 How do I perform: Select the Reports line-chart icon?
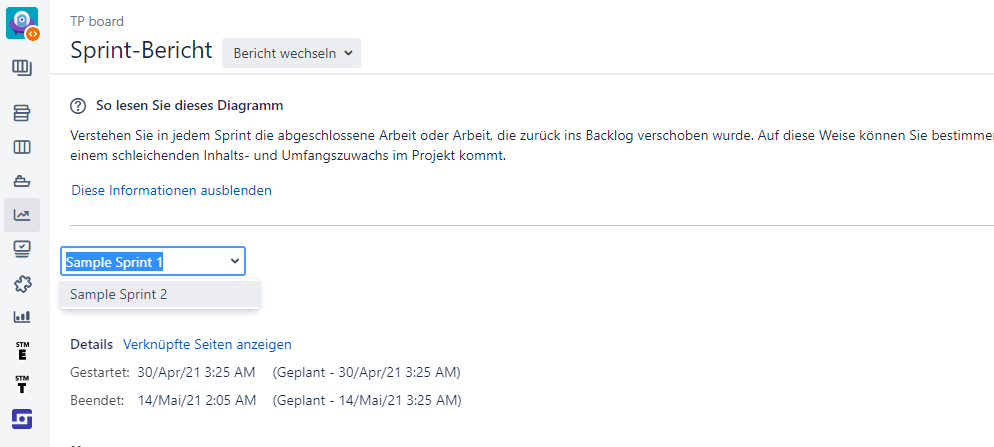22,215
